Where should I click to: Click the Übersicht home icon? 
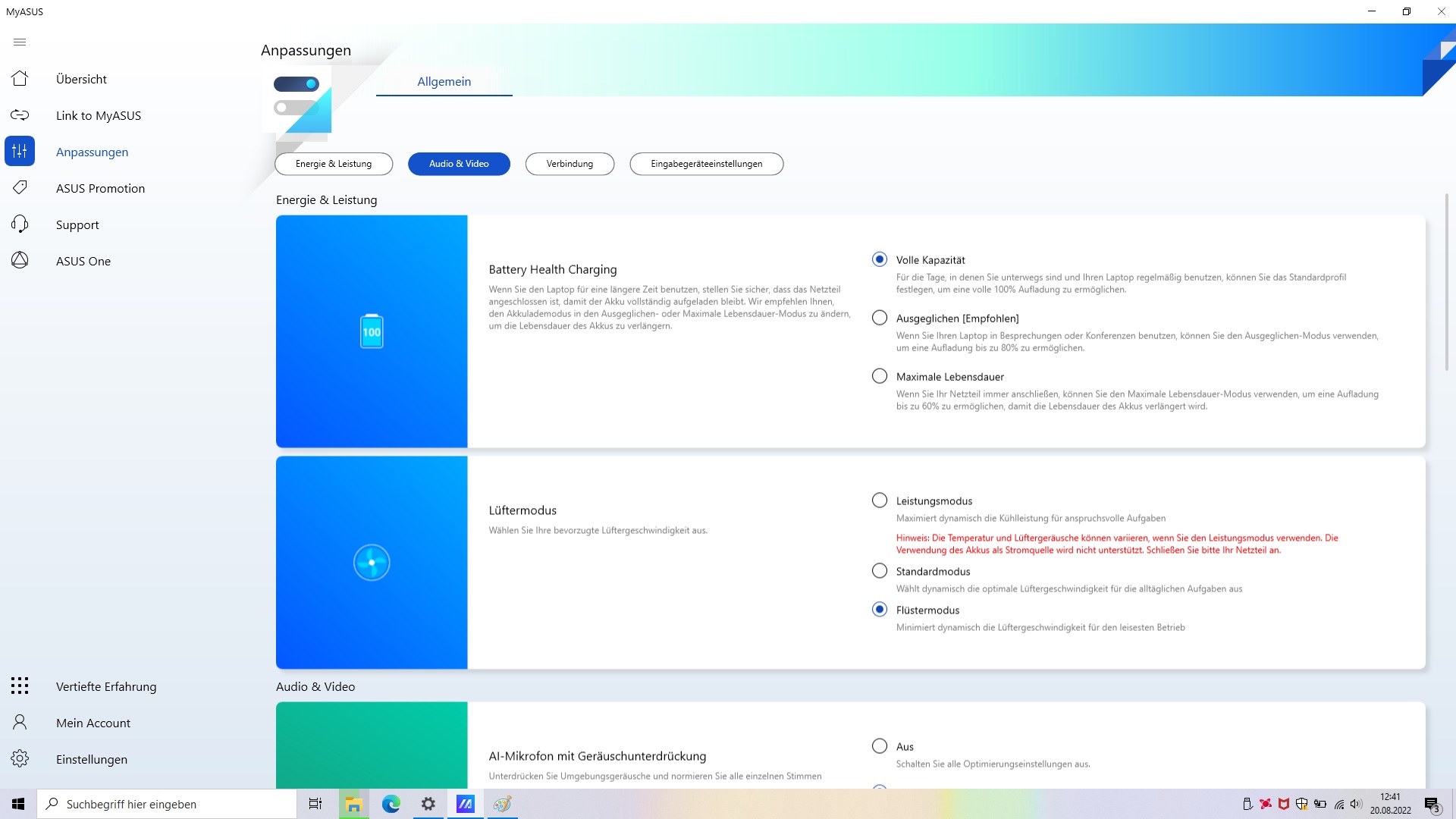[x=20, y=79]
